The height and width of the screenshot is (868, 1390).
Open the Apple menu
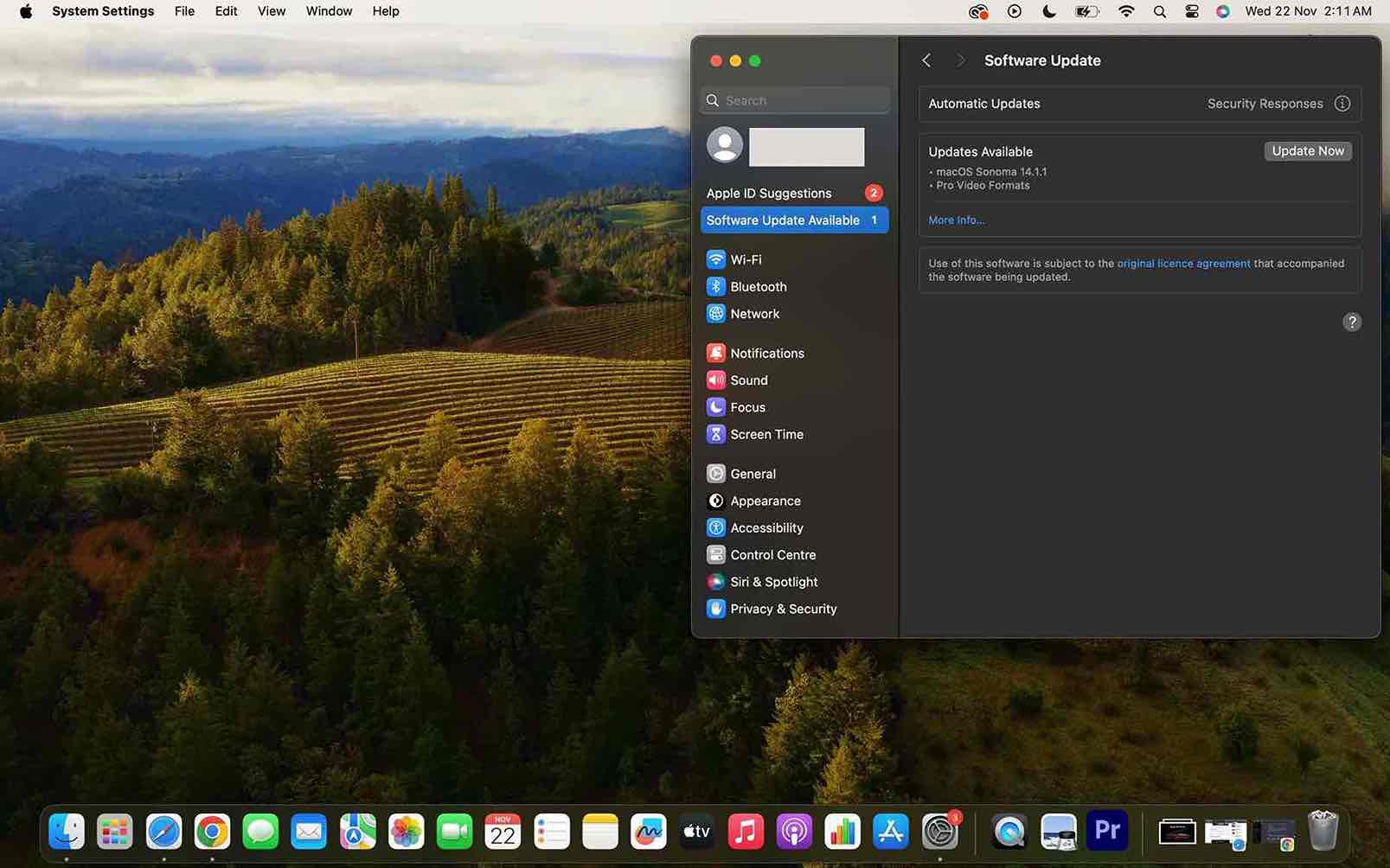point(26,11)
